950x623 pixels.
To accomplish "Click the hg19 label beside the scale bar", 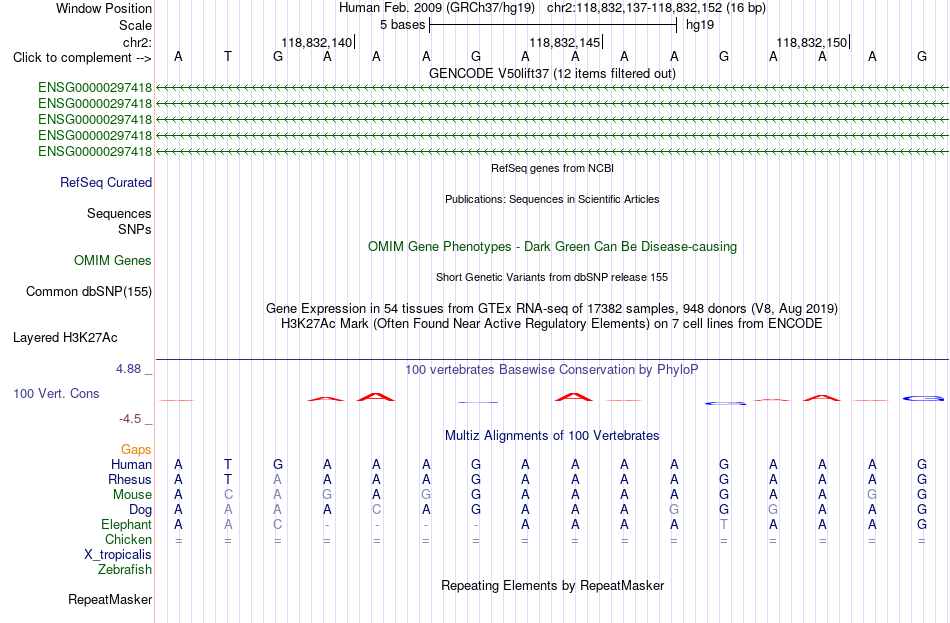I will (x=700, y=25).
